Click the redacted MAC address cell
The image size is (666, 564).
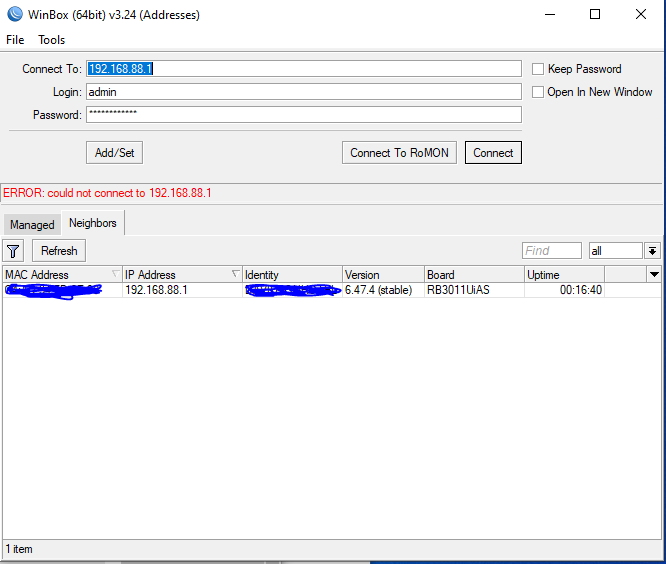[x=62, y=290]
